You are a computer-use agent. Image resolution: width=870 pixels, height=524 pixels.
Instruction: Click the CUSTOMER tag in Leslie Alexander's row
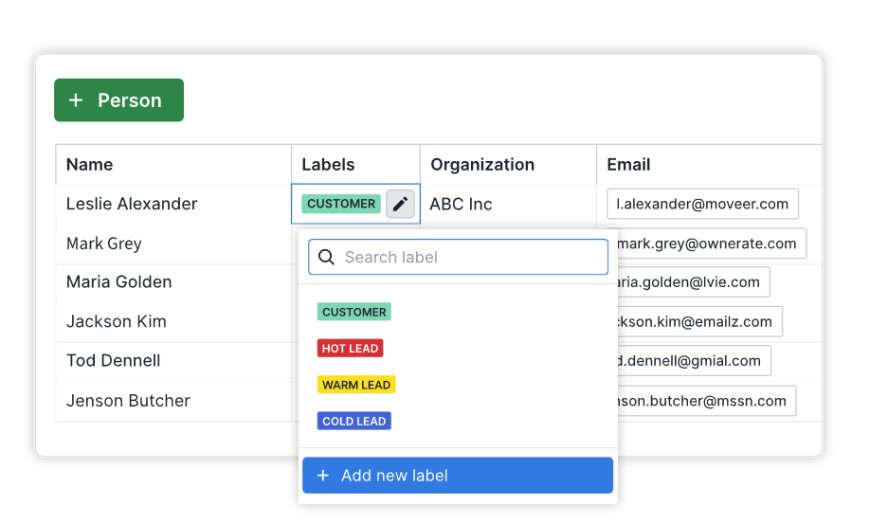[x=341, y=204]
